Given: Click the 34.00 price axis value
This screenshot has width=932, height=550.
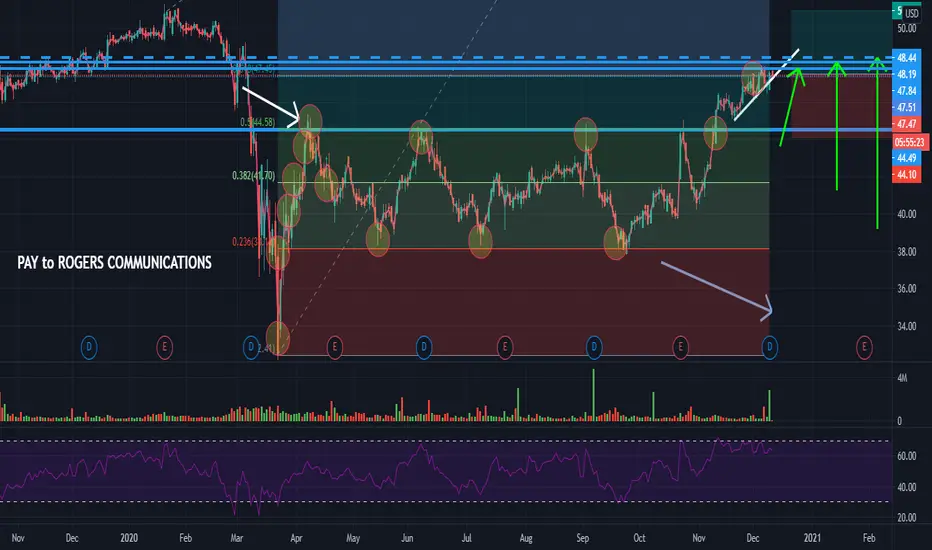Looking at the screenshot, I should (x=906, y=326).
